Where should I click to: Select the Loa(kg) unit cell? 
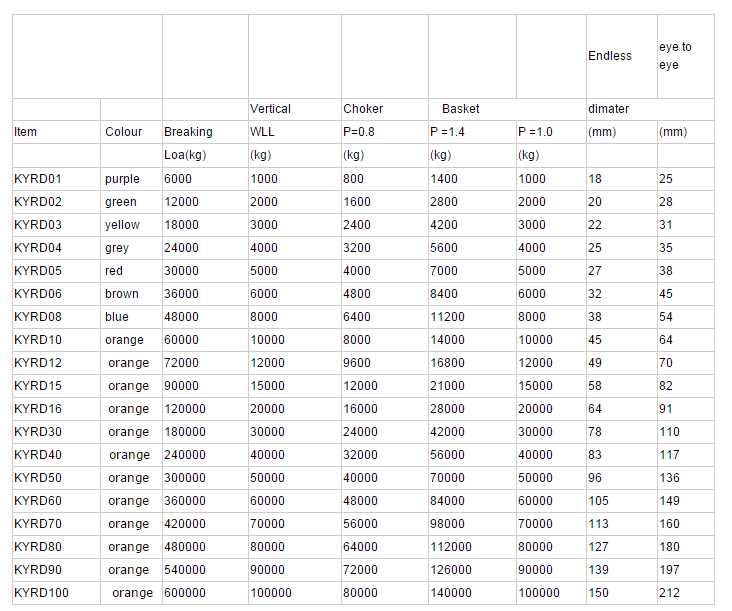point(187,155)
